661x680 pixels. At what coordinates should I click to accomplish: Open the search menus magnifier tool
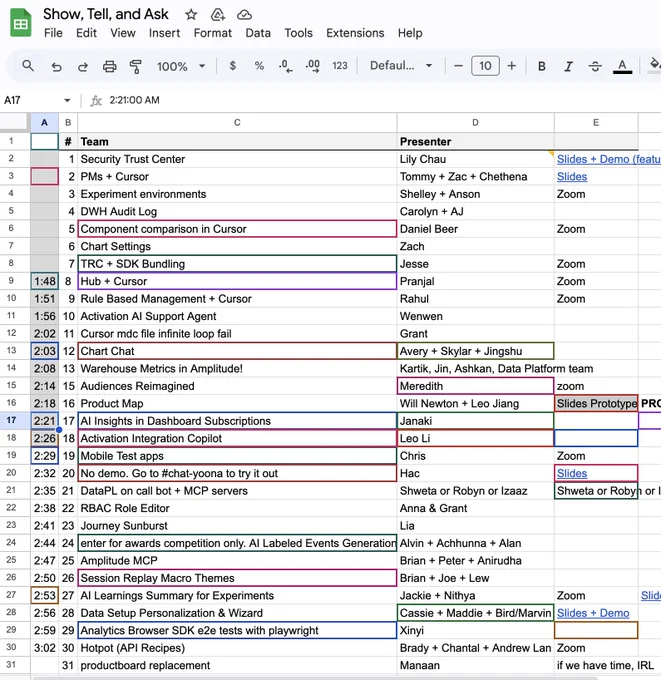coord(28,66)
